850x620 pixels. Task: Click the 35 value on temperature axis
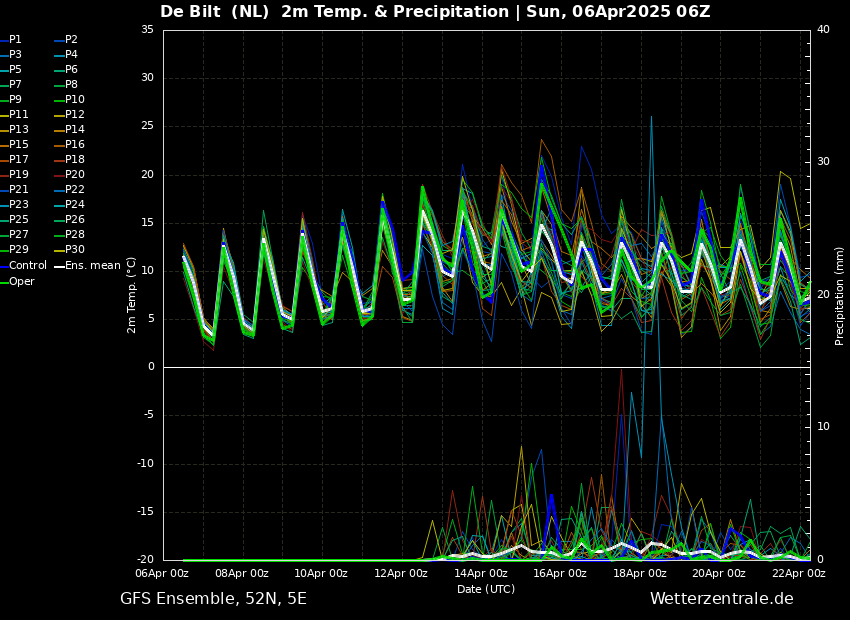pyautogui.click(x=147, y=30)
